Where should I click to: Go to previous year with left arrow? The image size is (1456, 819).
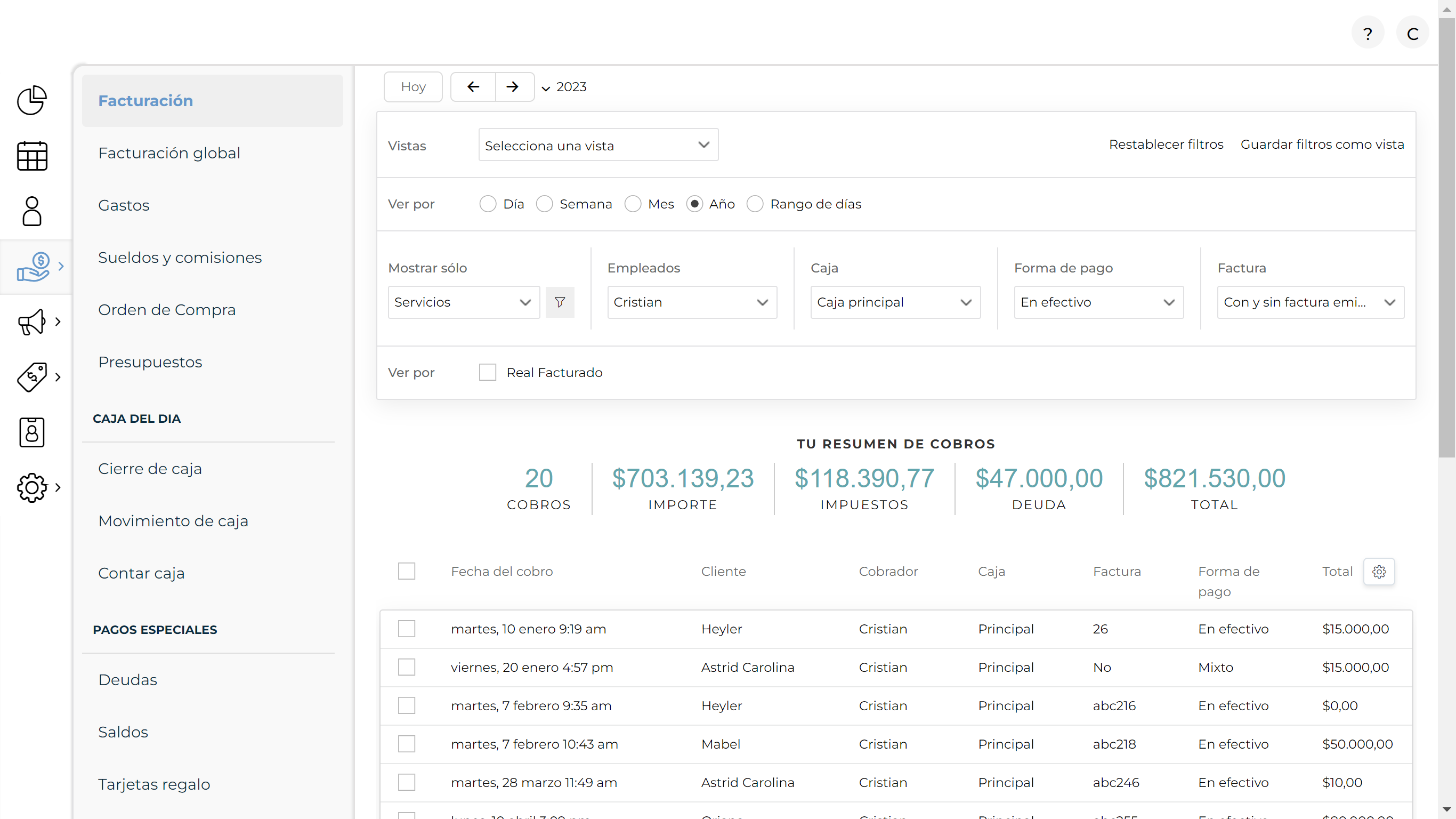(x=473, y=86)
